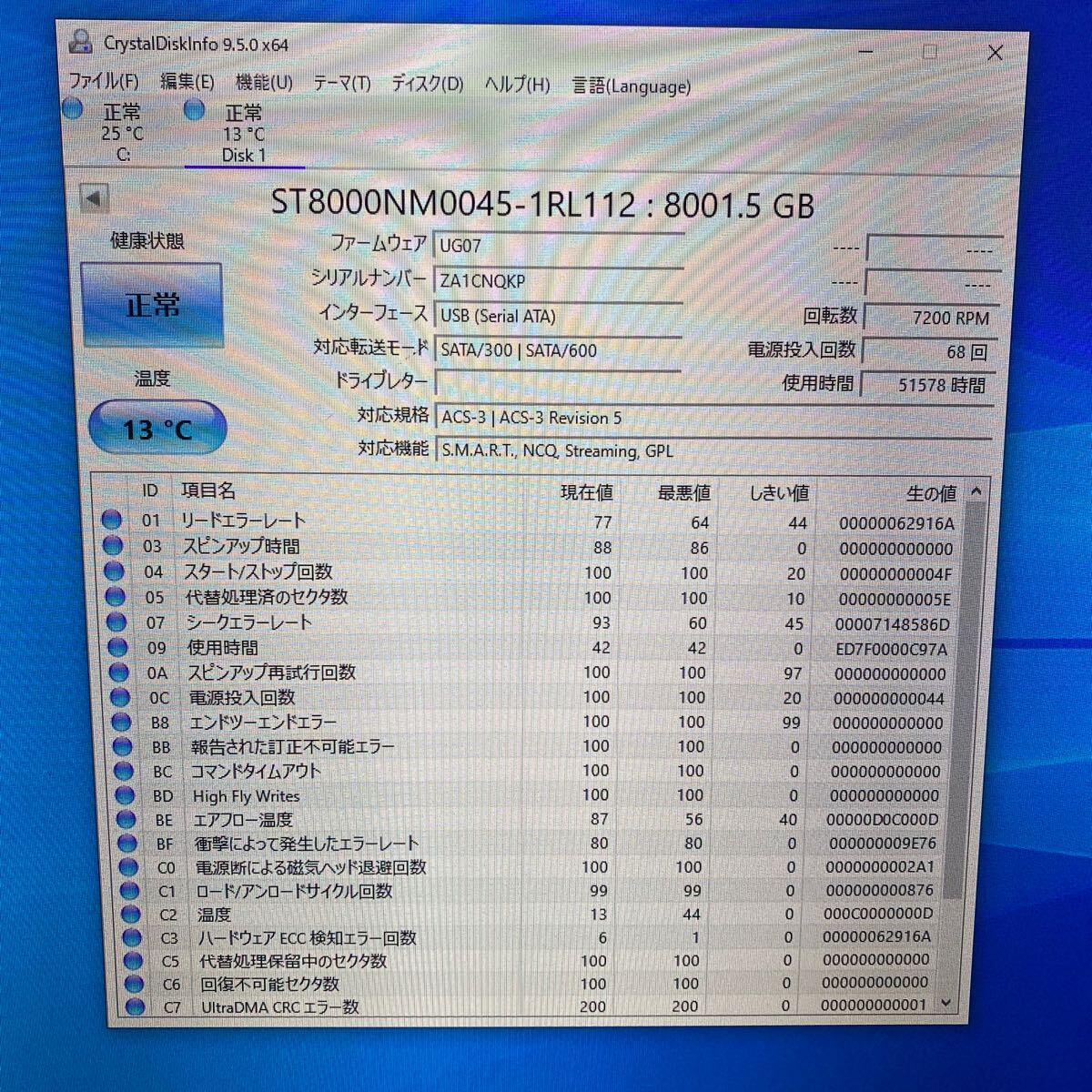
Task: Click the empty drive letter field
Action: click(558, 381)
